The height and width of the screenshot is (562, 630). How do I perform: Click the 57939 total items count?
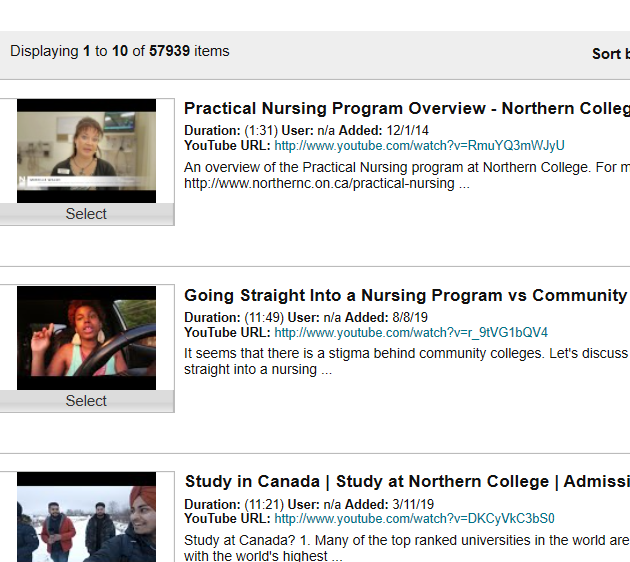pos(169,51)
